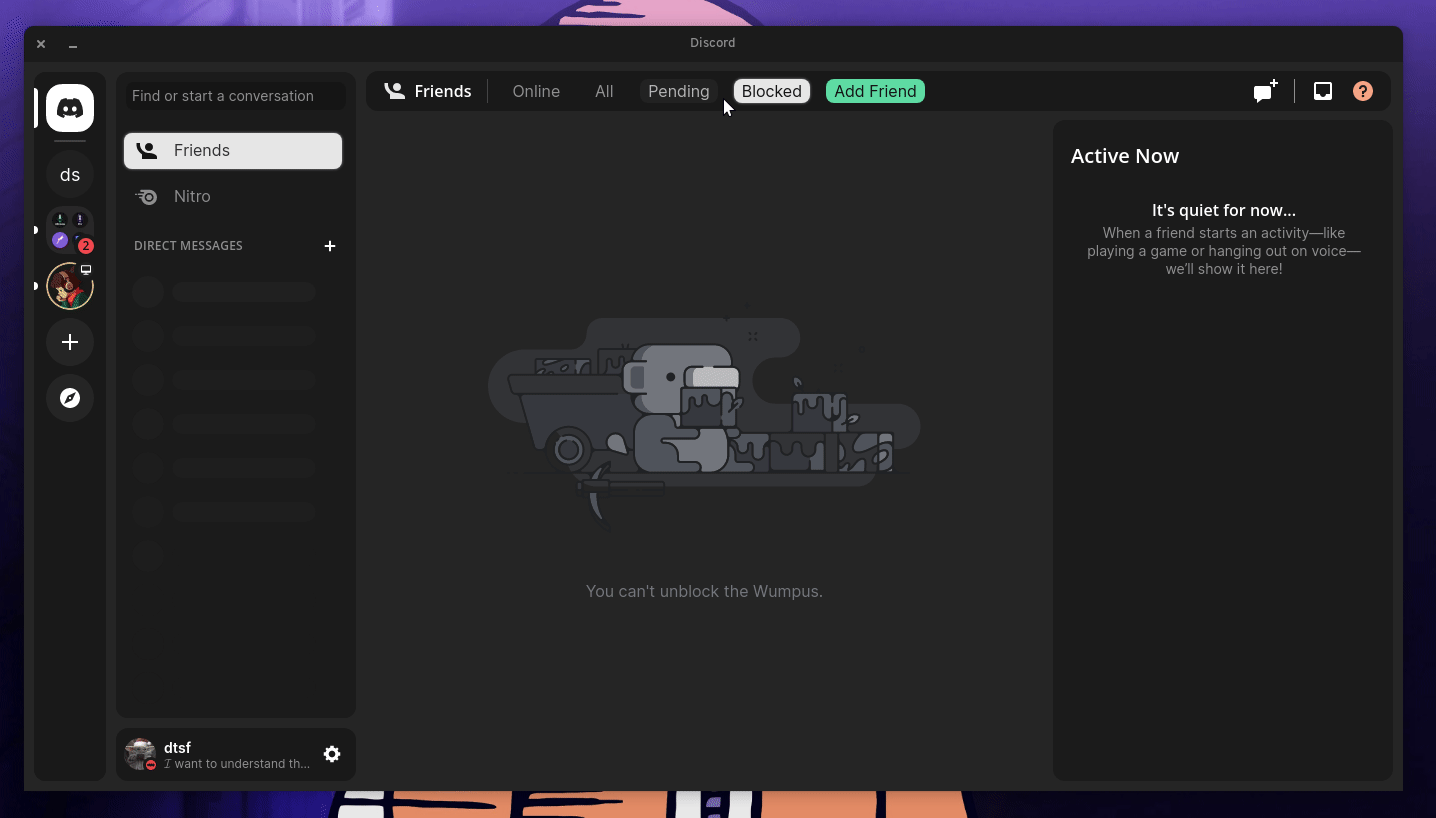Click dtsf user avatar
Viewport: 1436px width, 818px height.
click(x=140, y=754)
